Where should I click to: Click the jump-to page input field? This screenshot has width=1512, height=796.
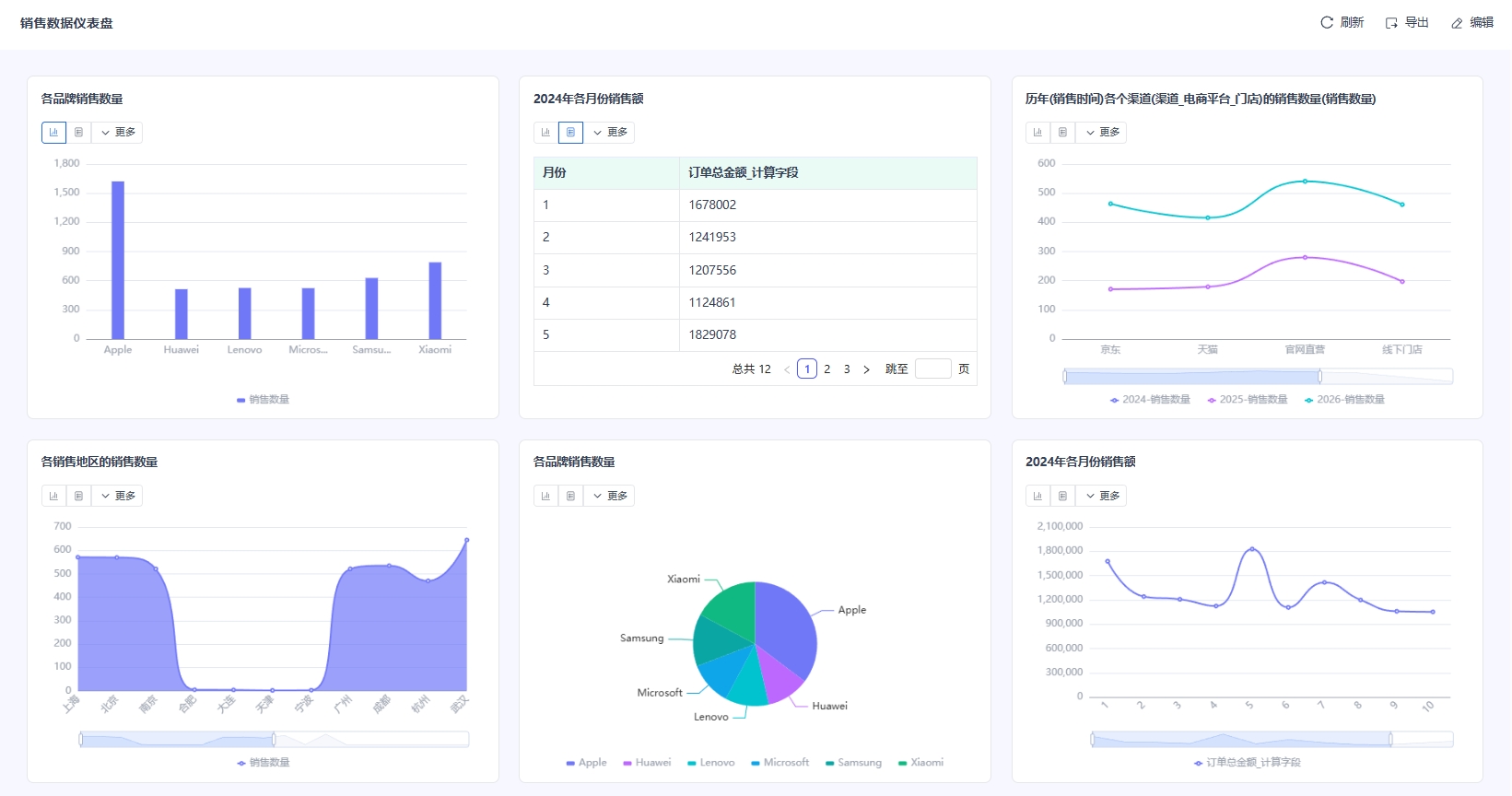[932, 369]
